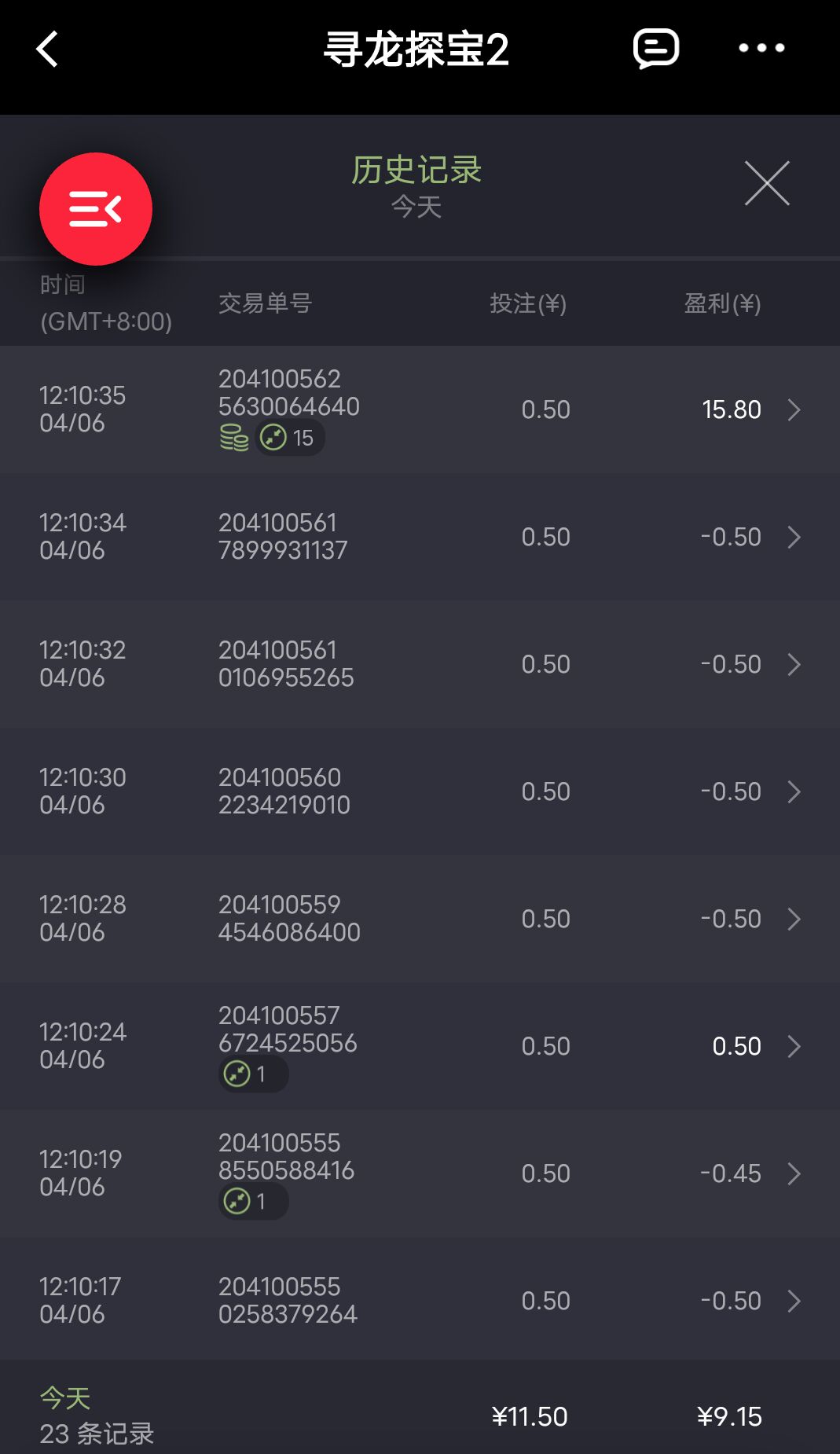Viewport: 840px width, 1454px height.
Task: Tap the back arrow in header
Action: 48,49
